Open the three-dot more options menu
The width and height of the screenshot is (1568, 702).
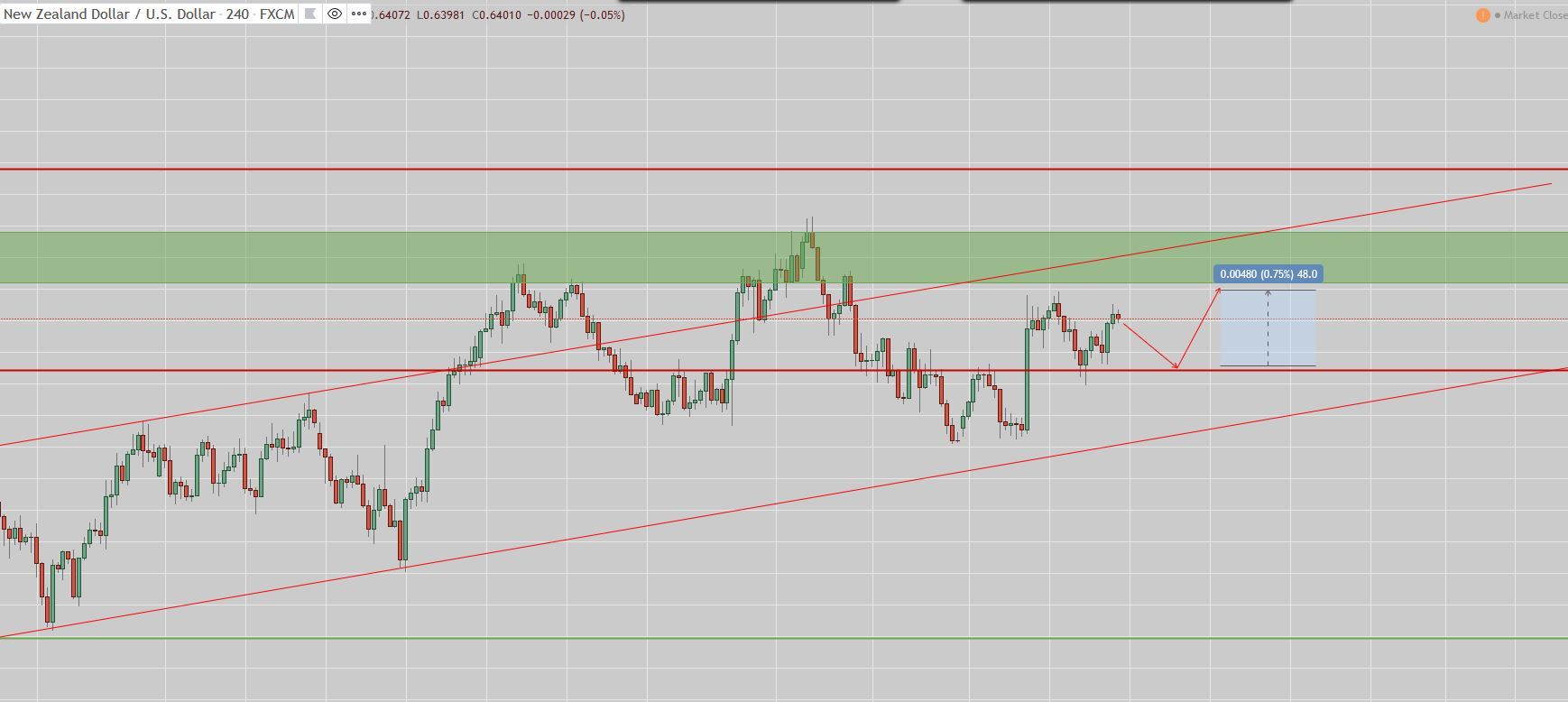tap(359, 14)
